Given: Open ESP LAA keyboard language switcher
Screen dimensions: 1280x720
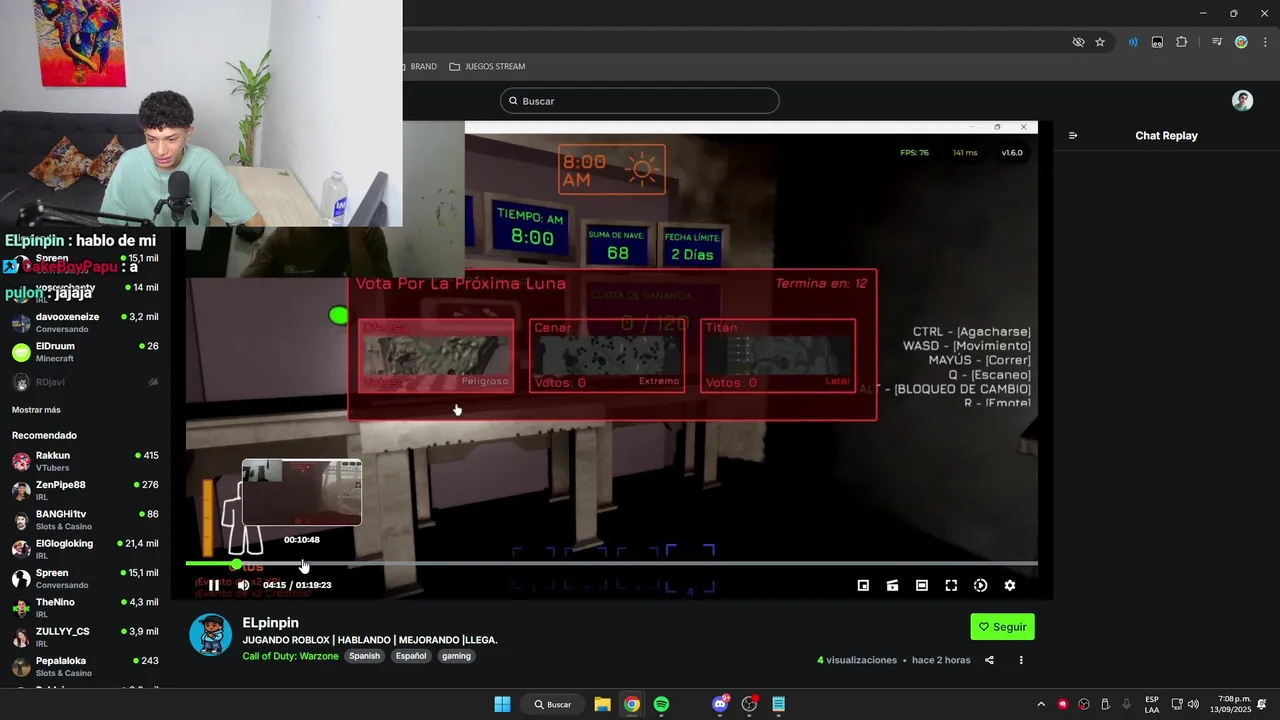Looking at the screenshot, I should click(1152, 704).
